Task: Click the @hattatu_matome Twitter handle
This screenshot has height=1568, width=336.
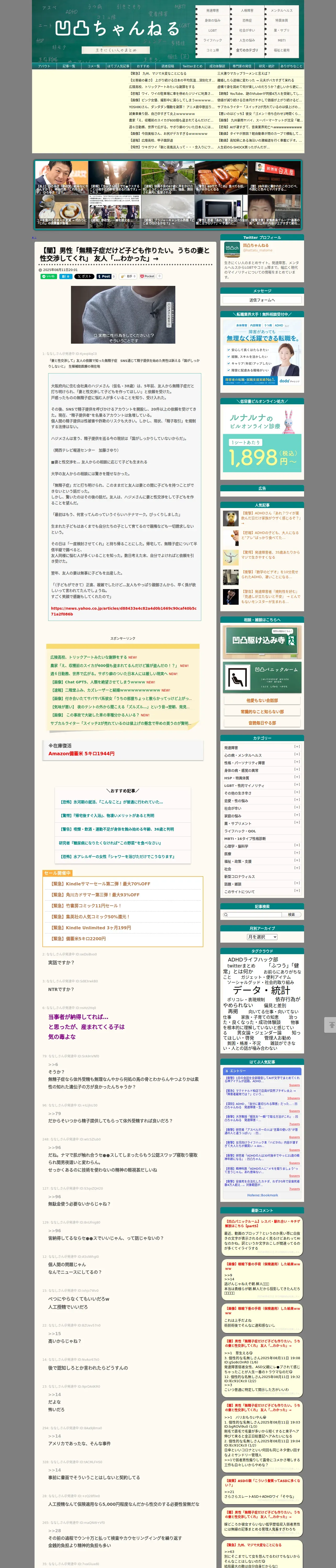Action: (x=258, y=250)
